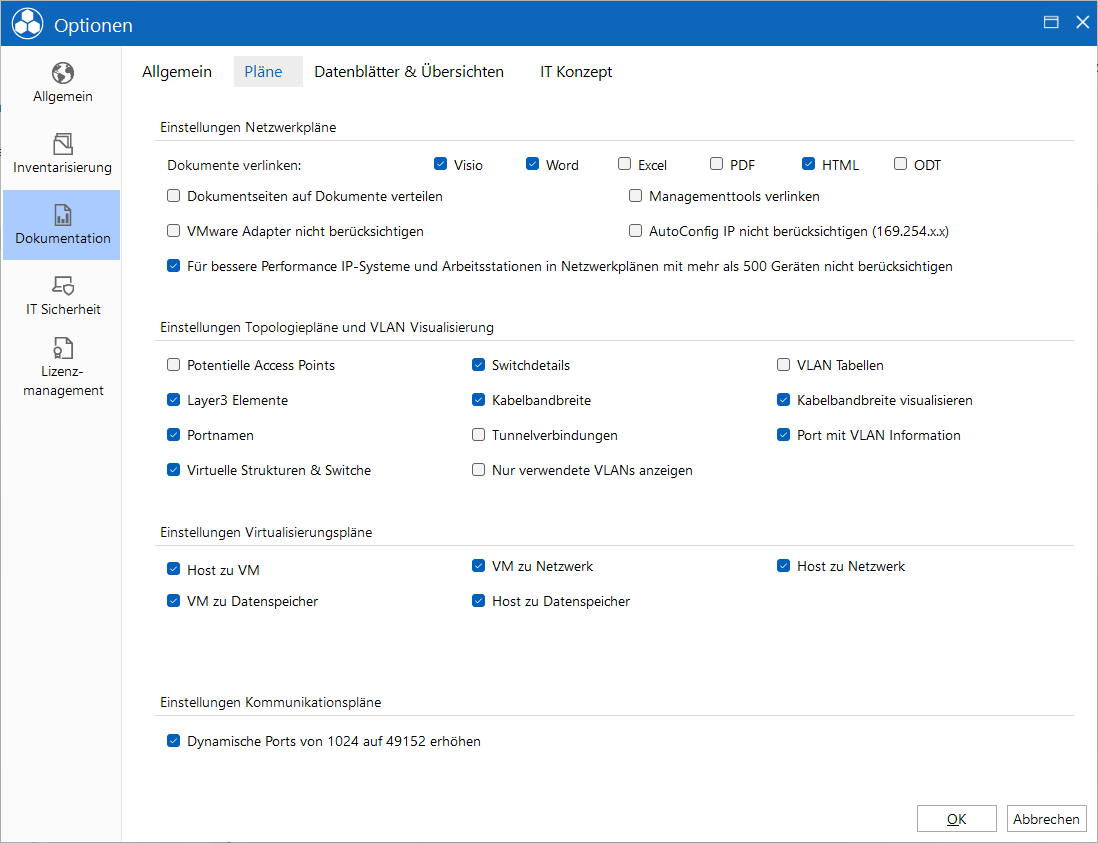This screenshot has height=843, width=1098.
Task: Close the Optionen dialog
Action: click(x=1083, y=22)
